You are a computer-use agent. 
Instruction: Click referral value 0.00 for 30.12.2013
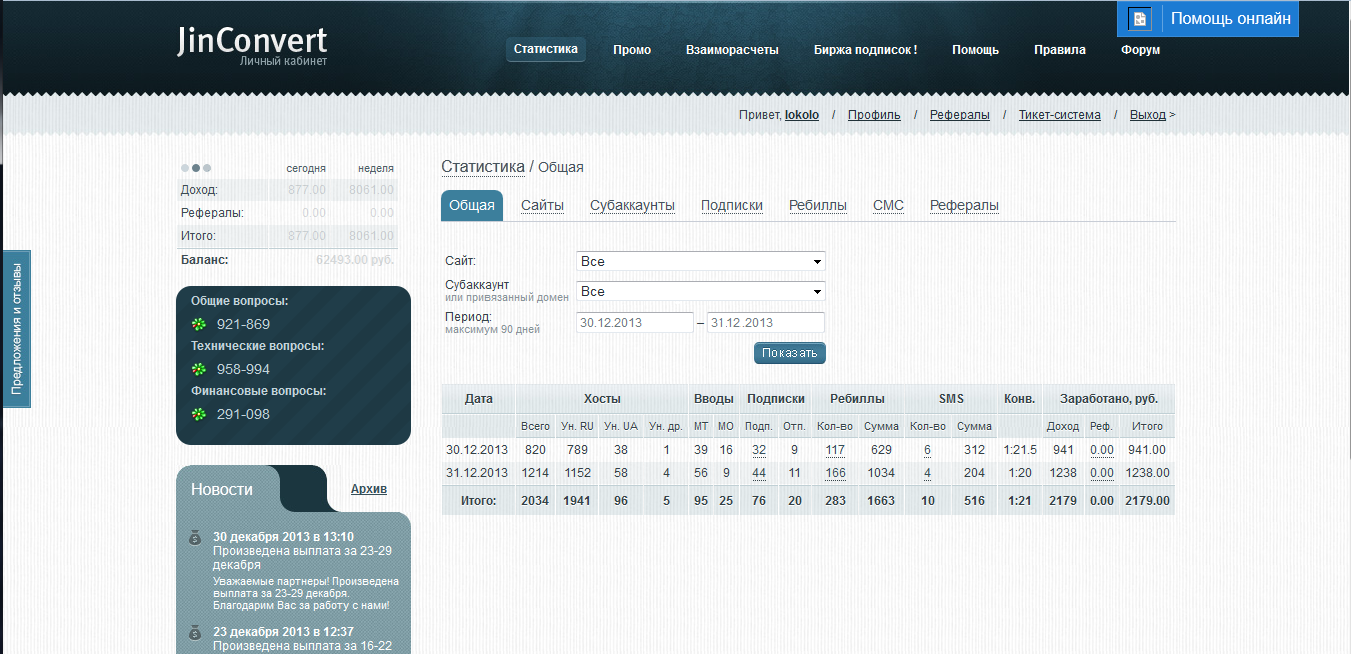point(1102,450)
